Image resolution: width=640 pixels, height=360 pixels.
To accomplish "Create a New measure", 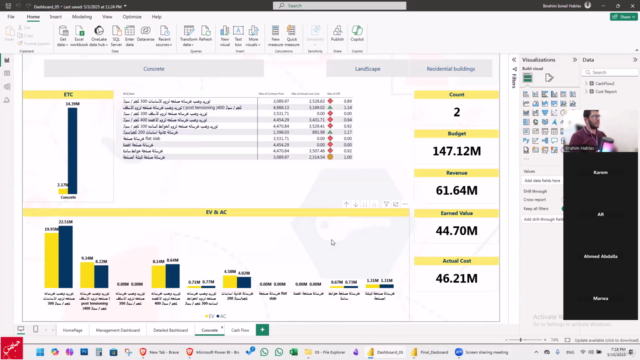I will (x=276, y=36).
